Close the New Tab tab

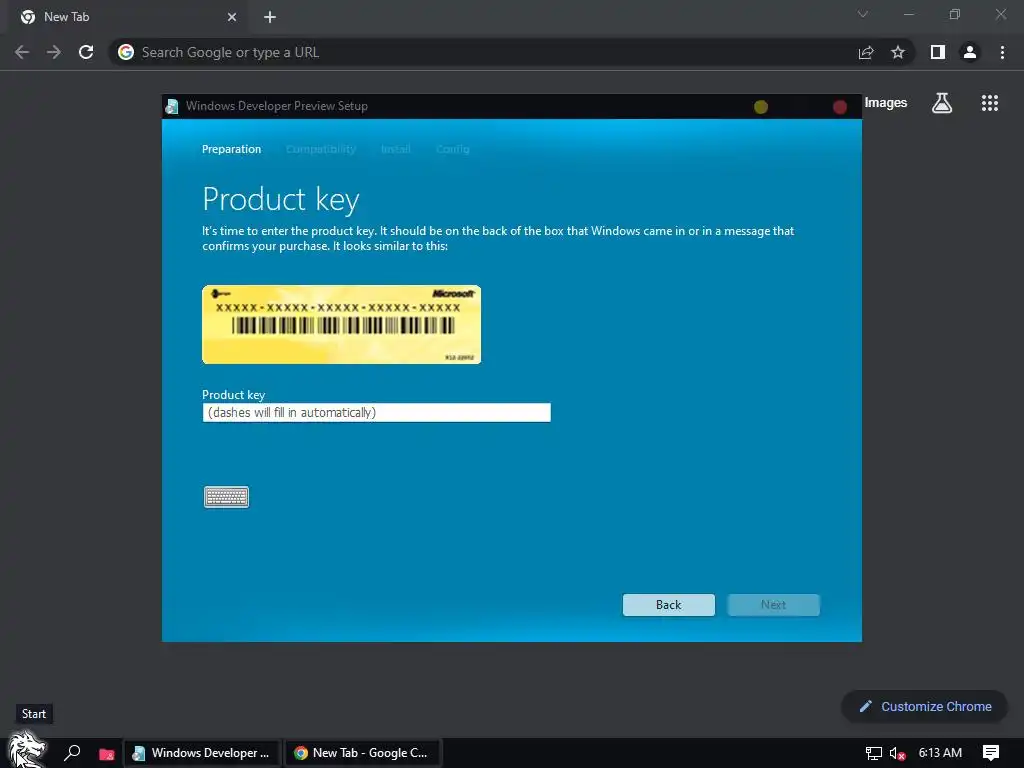[232, 17]
